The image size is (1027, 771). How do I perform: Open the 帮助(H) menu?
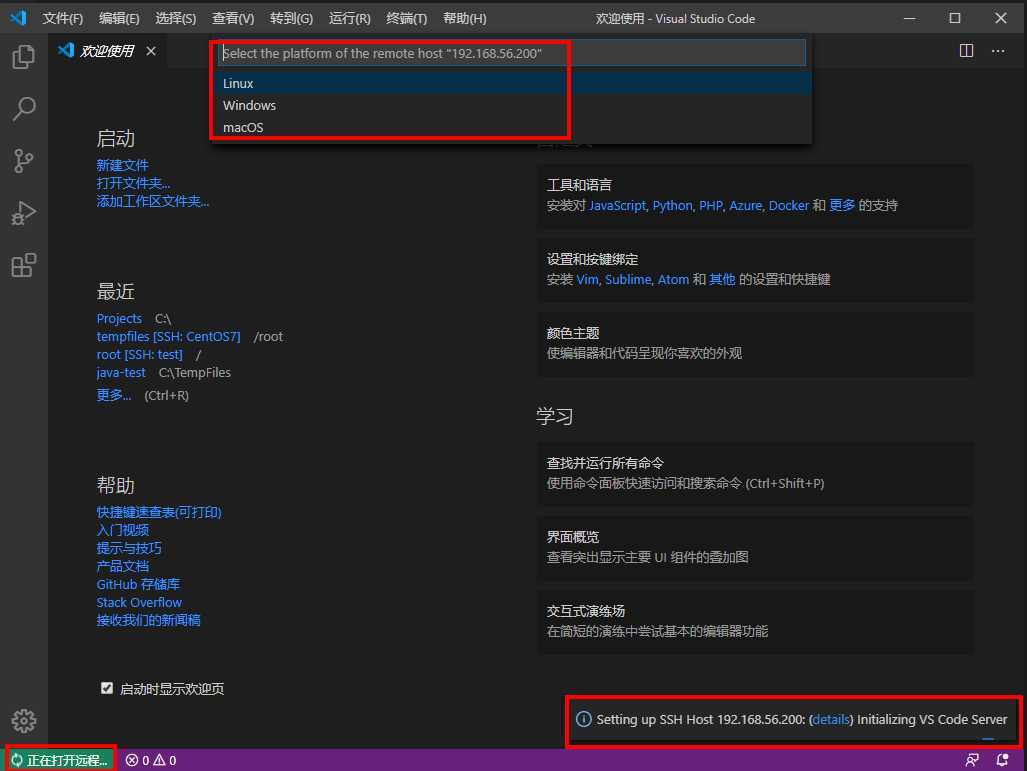click(x=464, y=18)
